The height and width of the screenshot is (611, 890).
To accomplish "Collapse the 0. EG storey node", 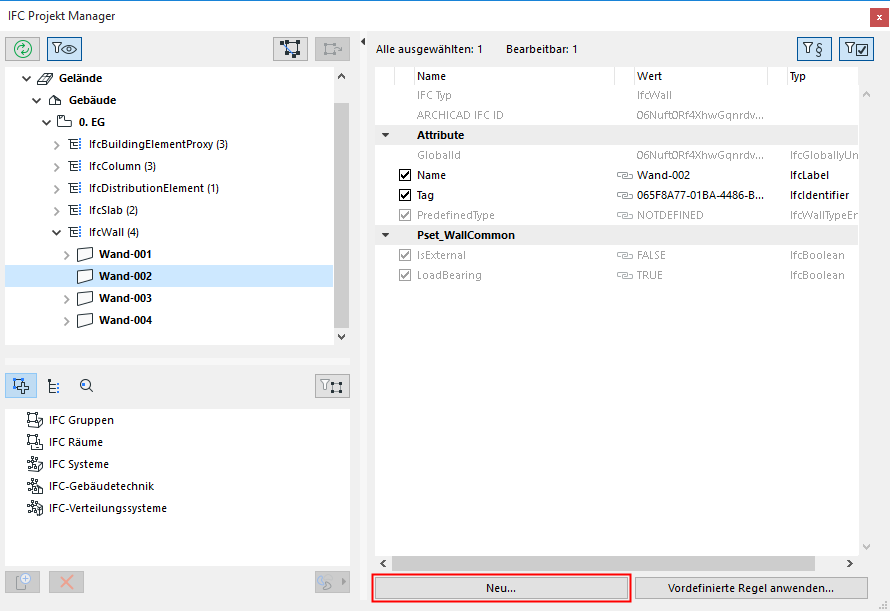I will pyautogui.click(x=47, y=123).
